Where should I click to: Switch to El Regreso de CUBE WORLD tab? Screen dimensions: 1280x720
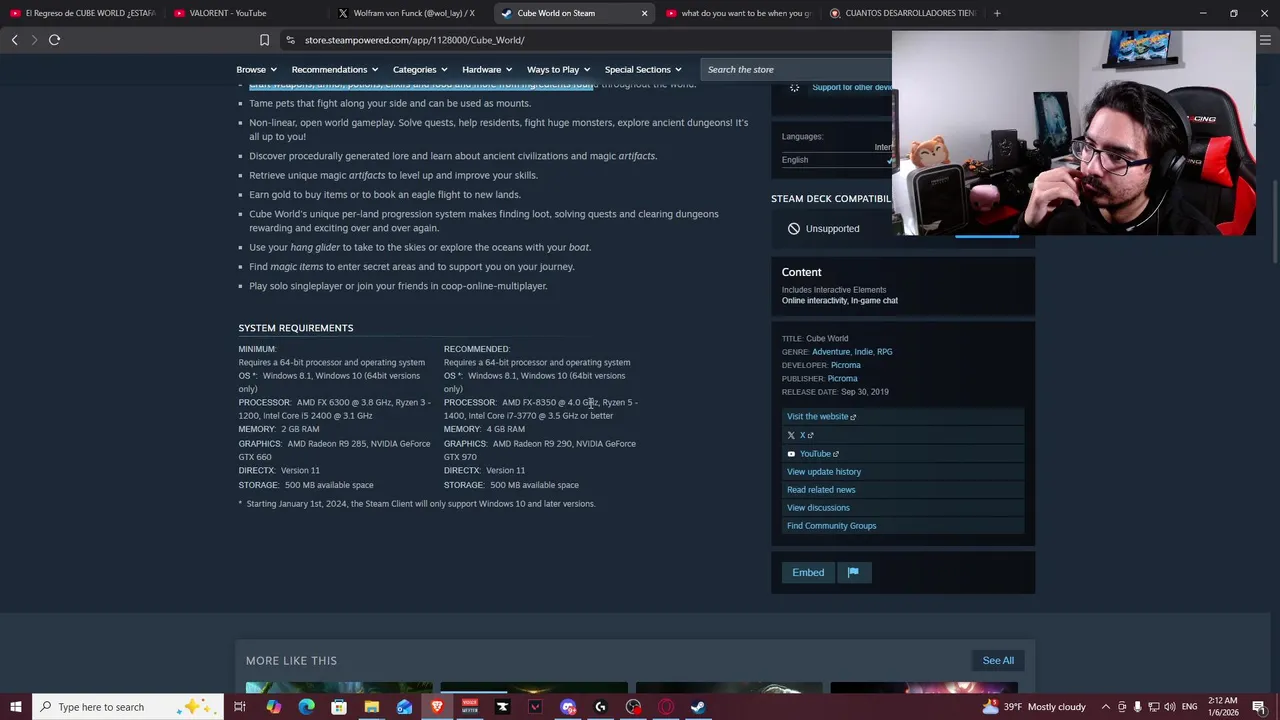click(x=82, y=13)
